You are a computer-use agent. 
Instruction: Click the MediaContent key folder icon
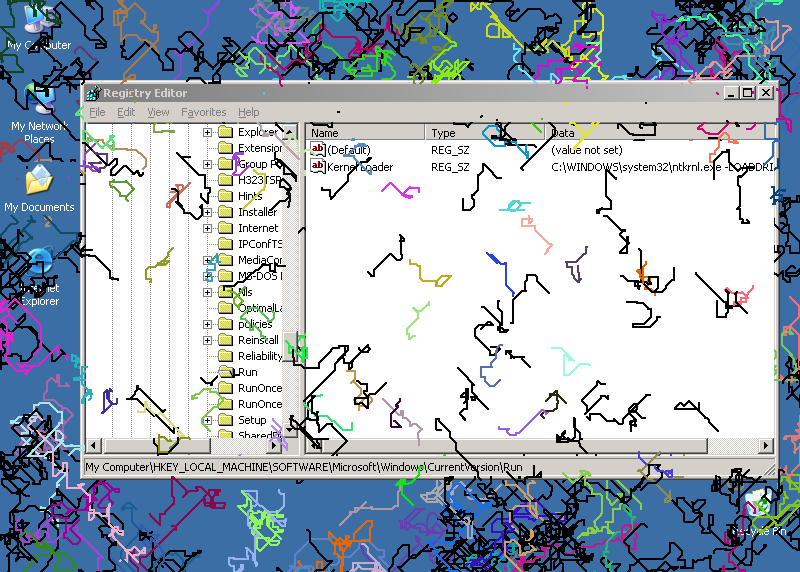[x=226, y=260]
